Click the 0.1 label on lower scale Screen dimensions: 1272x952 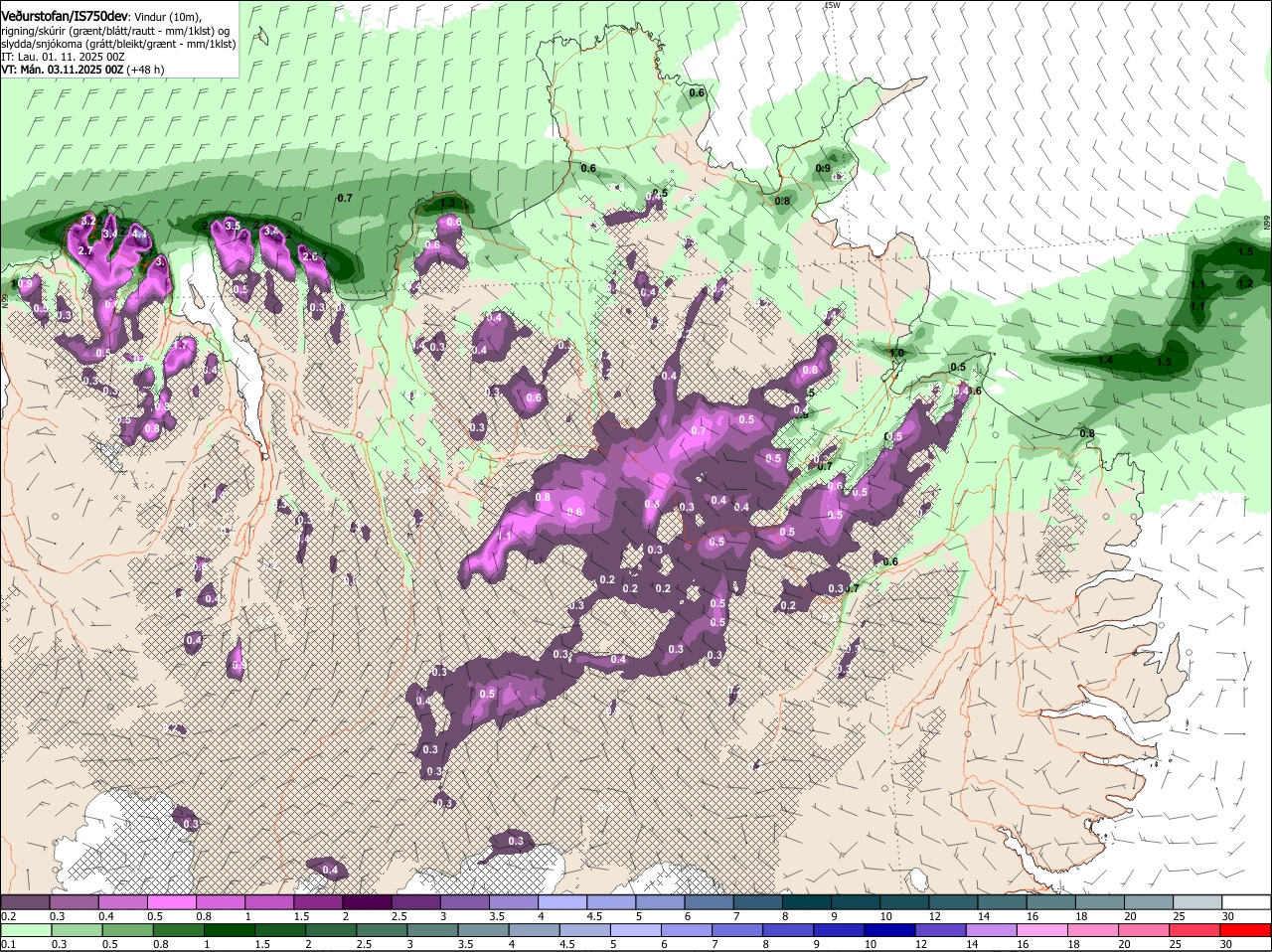pyautogui.click(x=8, y=945)
